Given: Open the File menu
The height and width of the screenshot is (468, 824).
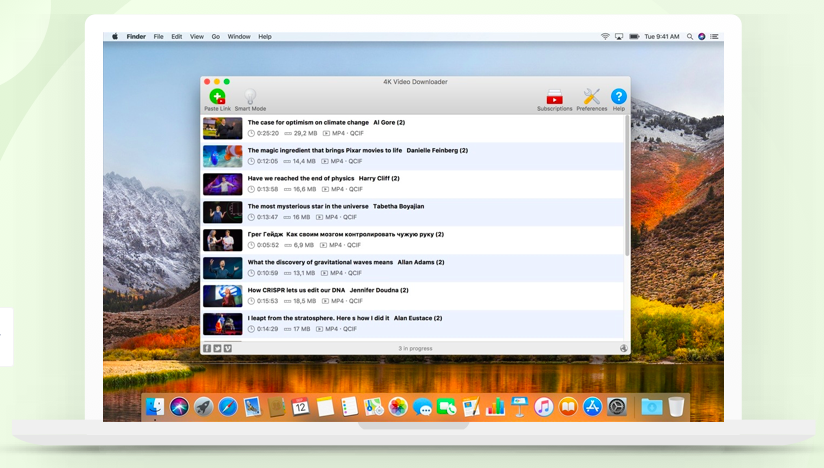Looking at the screenshot, I should [158, 37].
